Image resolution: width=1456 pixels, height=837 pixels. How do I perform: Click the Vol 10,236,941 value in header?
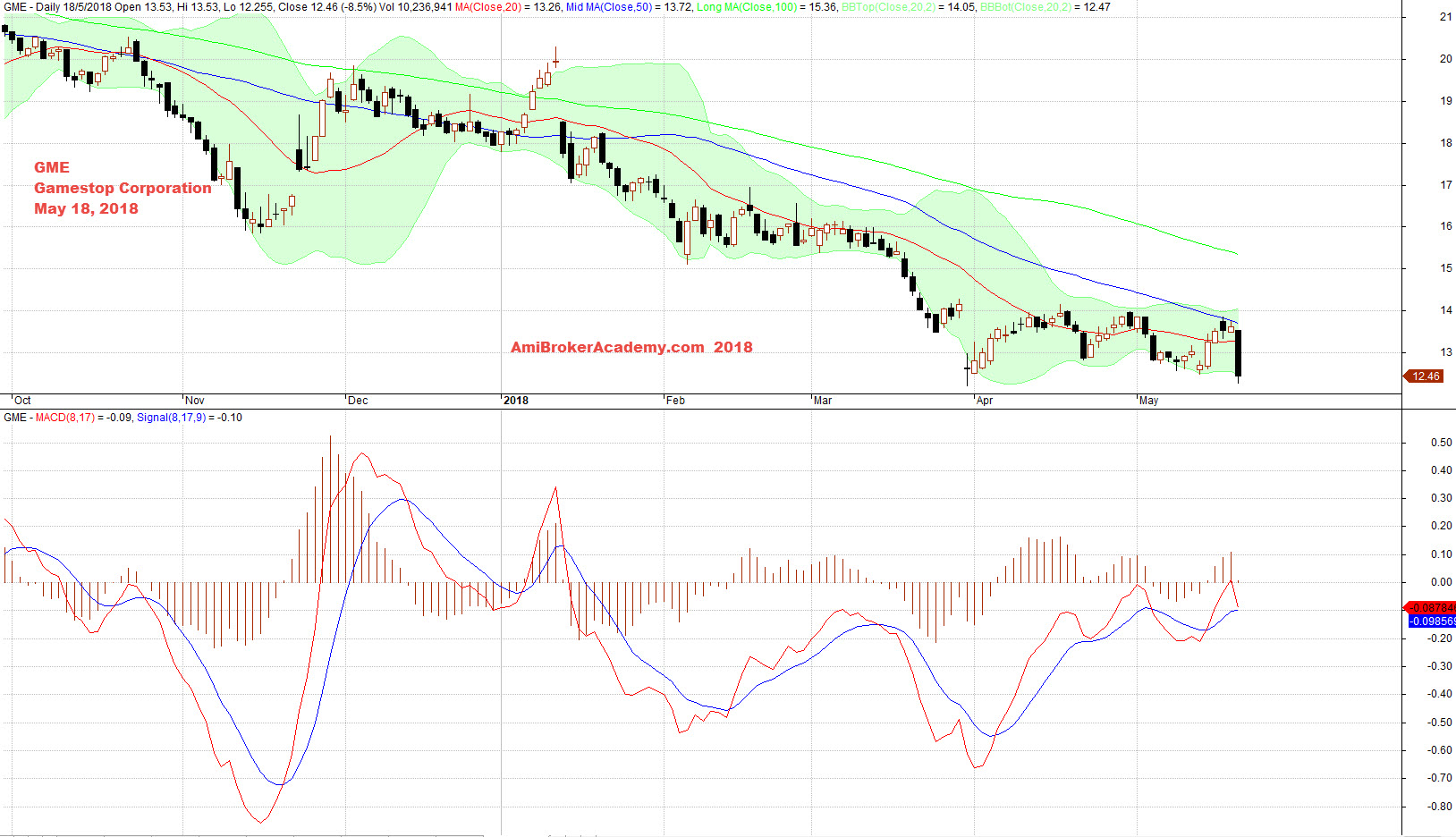click(x=416, y=7)
